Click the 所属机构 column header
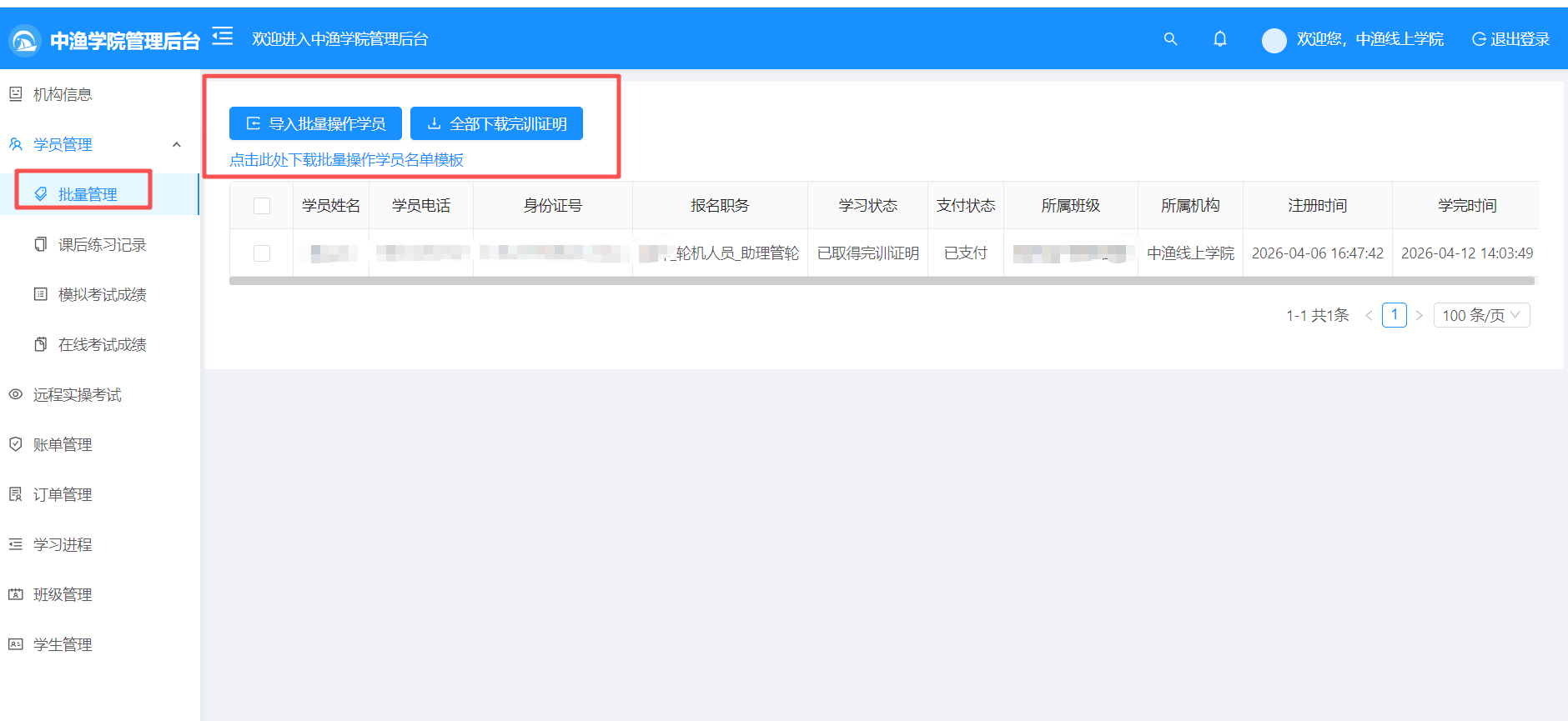The width and height of the screenshot is (1568, 721). (1190, 206)
